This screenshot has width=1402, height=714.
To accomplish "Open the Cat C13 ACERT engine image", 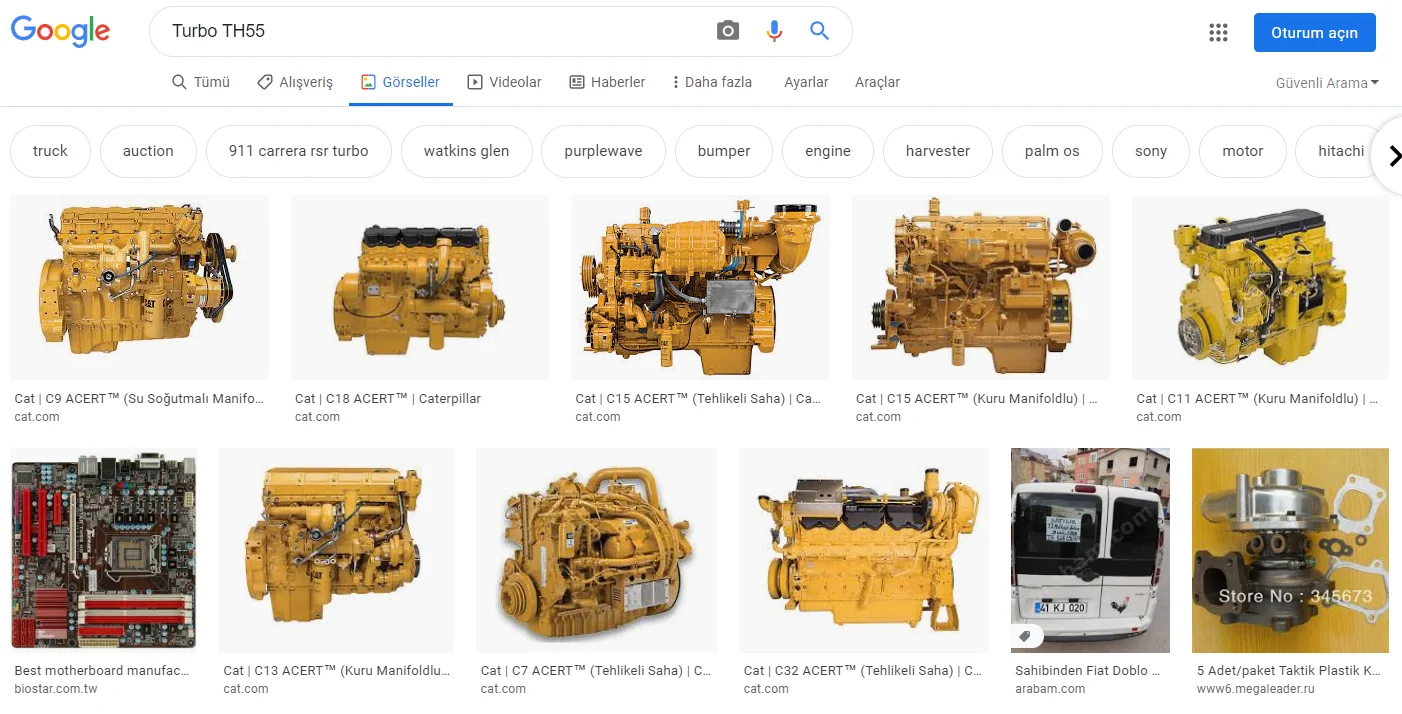I will pos(336,550).
